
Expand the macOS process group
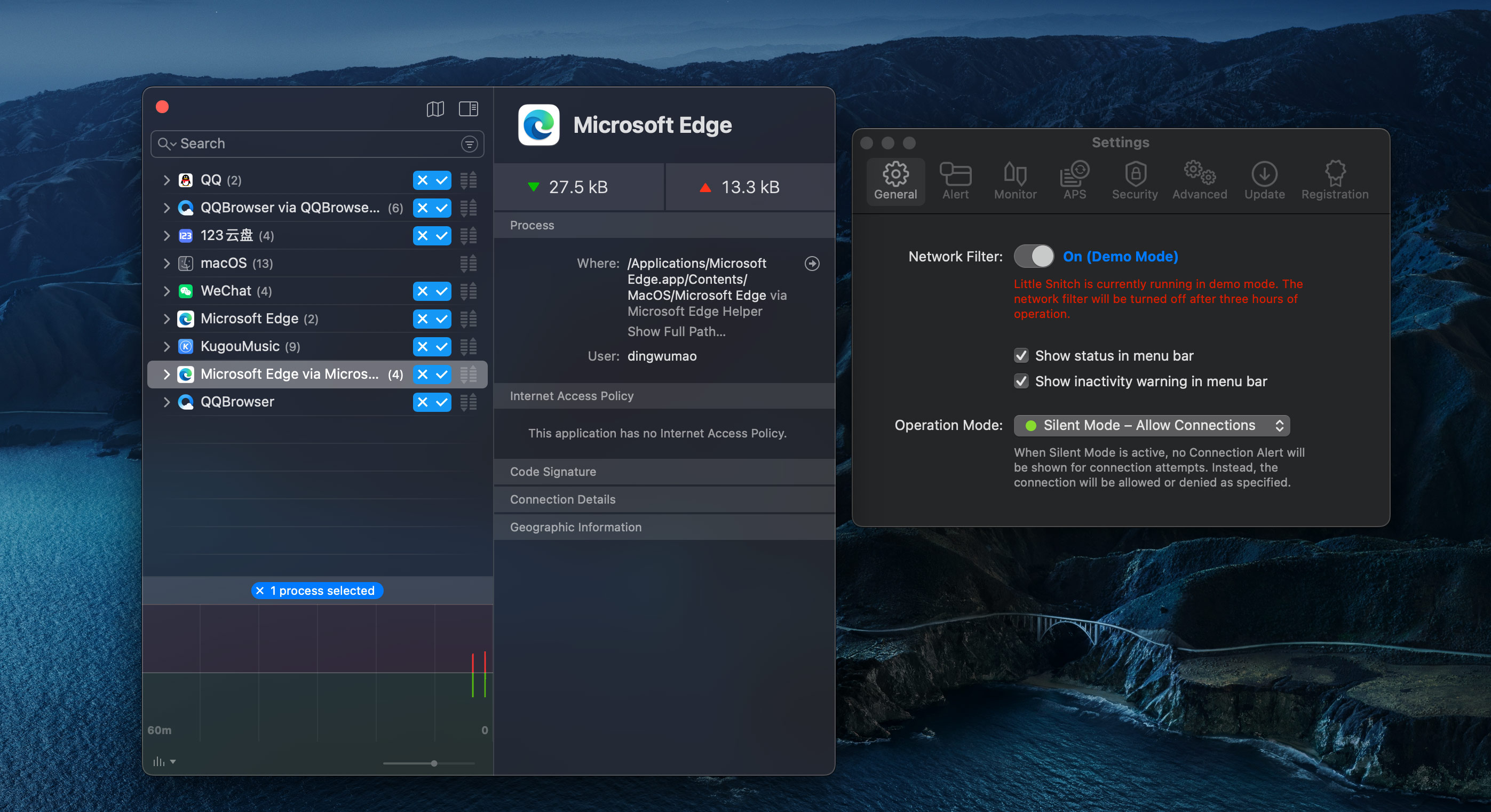tap(166, 264)
